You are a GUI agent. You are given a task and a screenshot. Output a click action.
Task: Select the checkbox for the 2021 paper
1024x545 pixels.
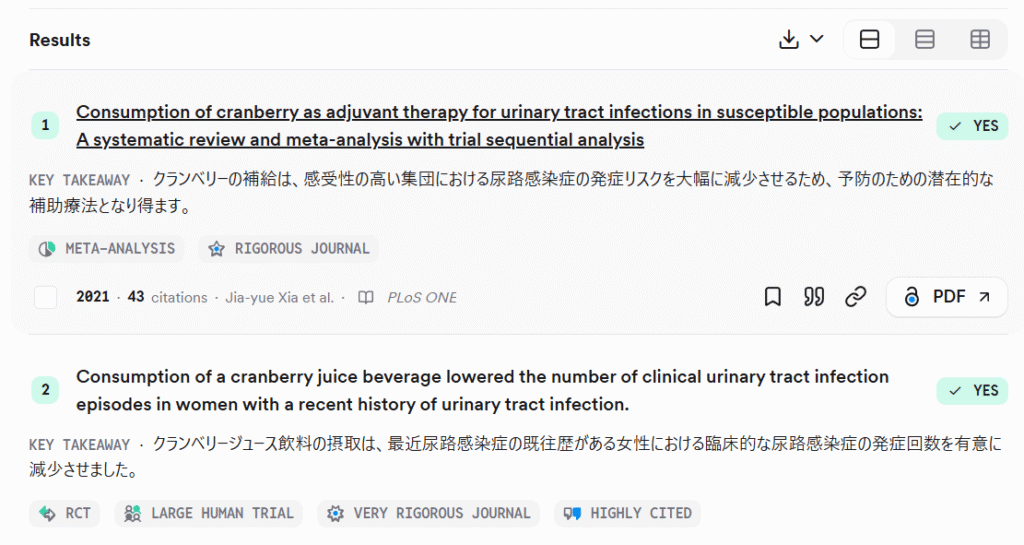(46, 297)
